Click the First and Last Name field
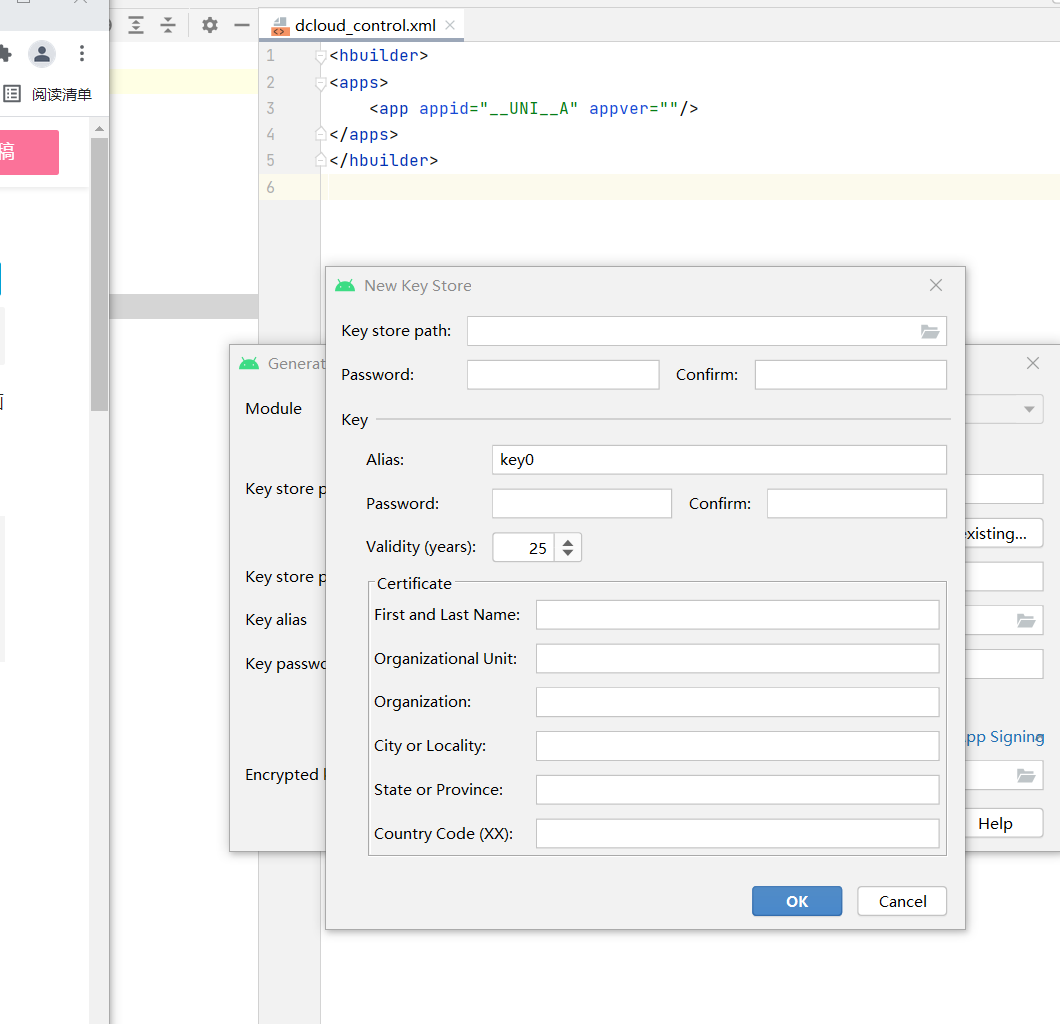The image size is (1060, 1024). coord(738,615)
